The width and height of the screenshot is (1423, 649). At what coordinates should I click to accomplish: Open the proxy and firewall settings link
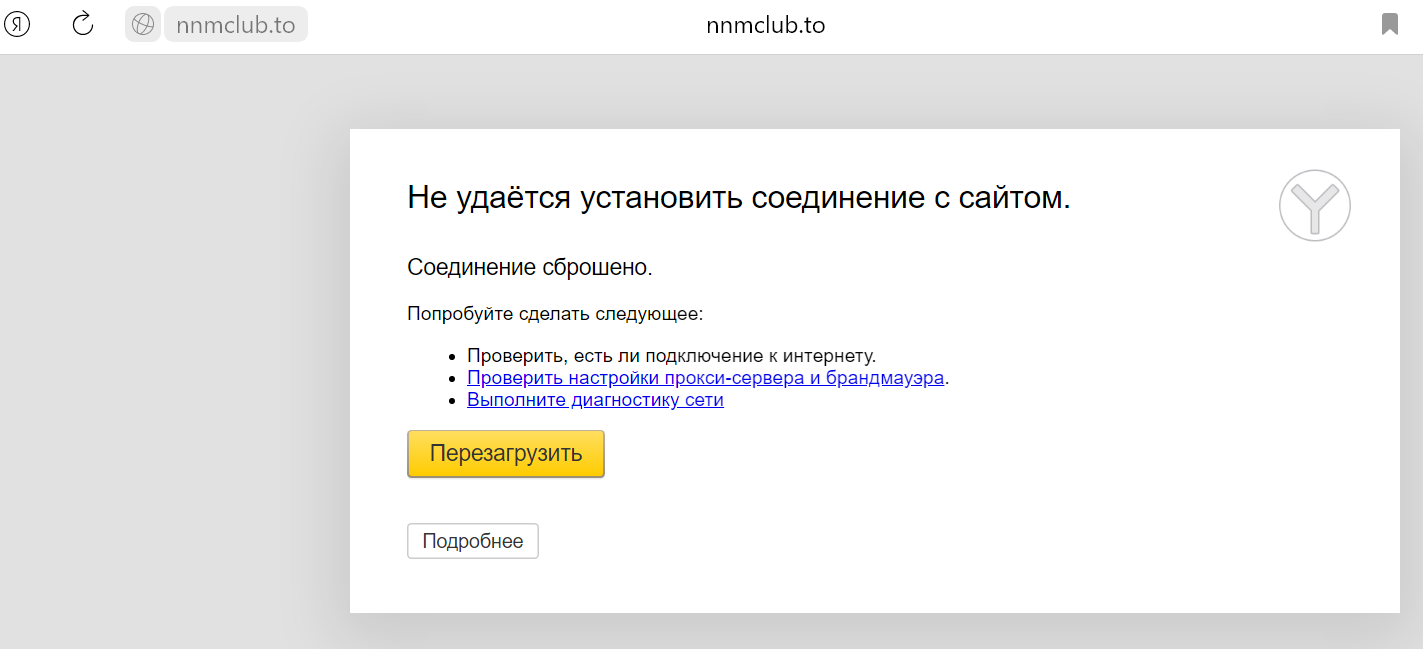click(x=705, y=378)
